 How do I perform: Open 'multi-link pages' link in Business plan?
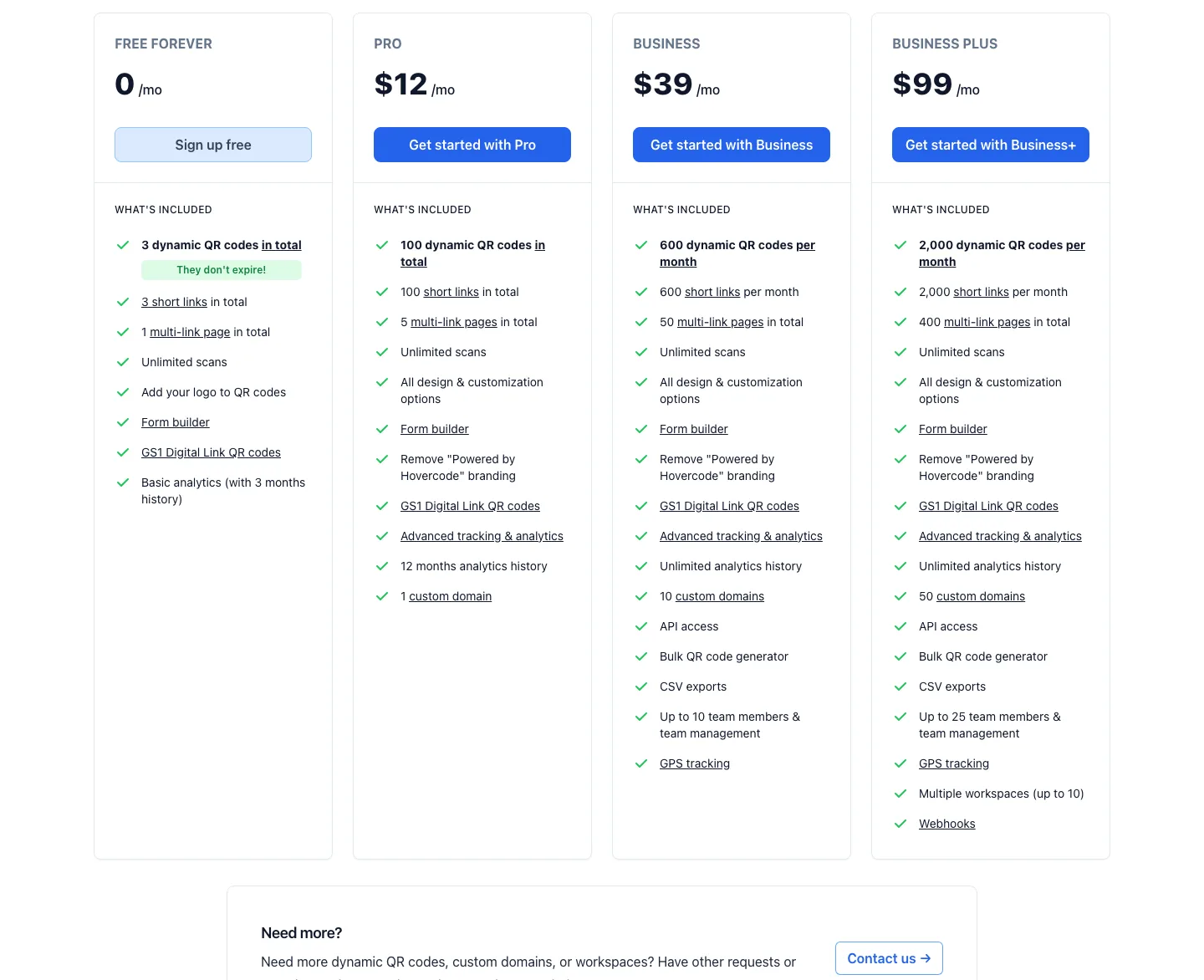click(720, 322)
